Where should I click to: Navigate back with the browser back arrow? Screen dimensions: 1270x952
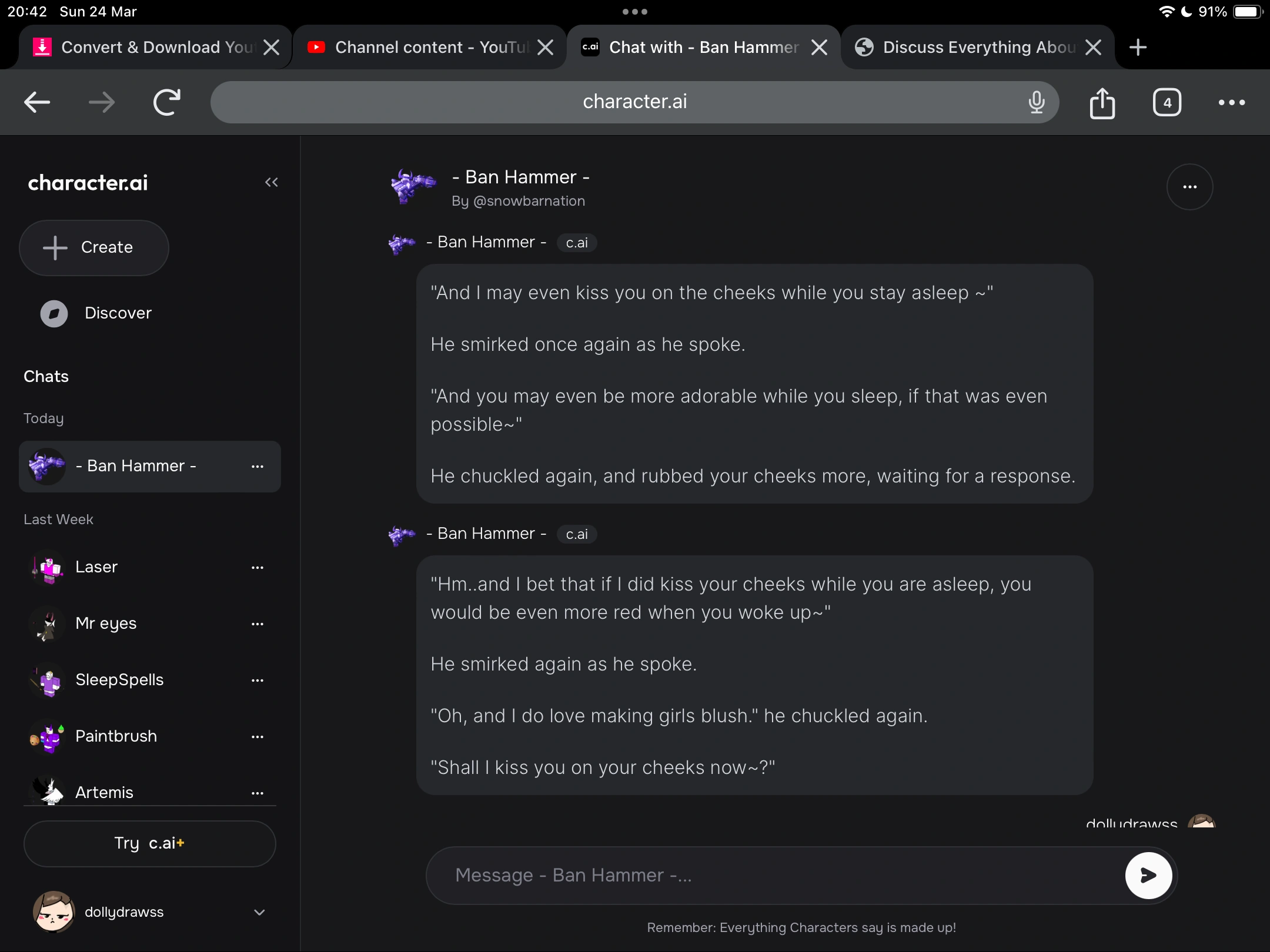click(36, 102)
